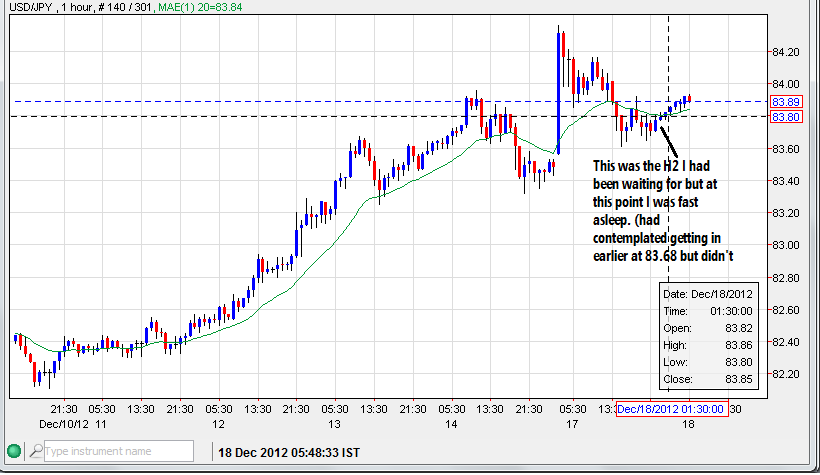
Task: Focus the Type instrument name field
Action: tap(119, 451)
